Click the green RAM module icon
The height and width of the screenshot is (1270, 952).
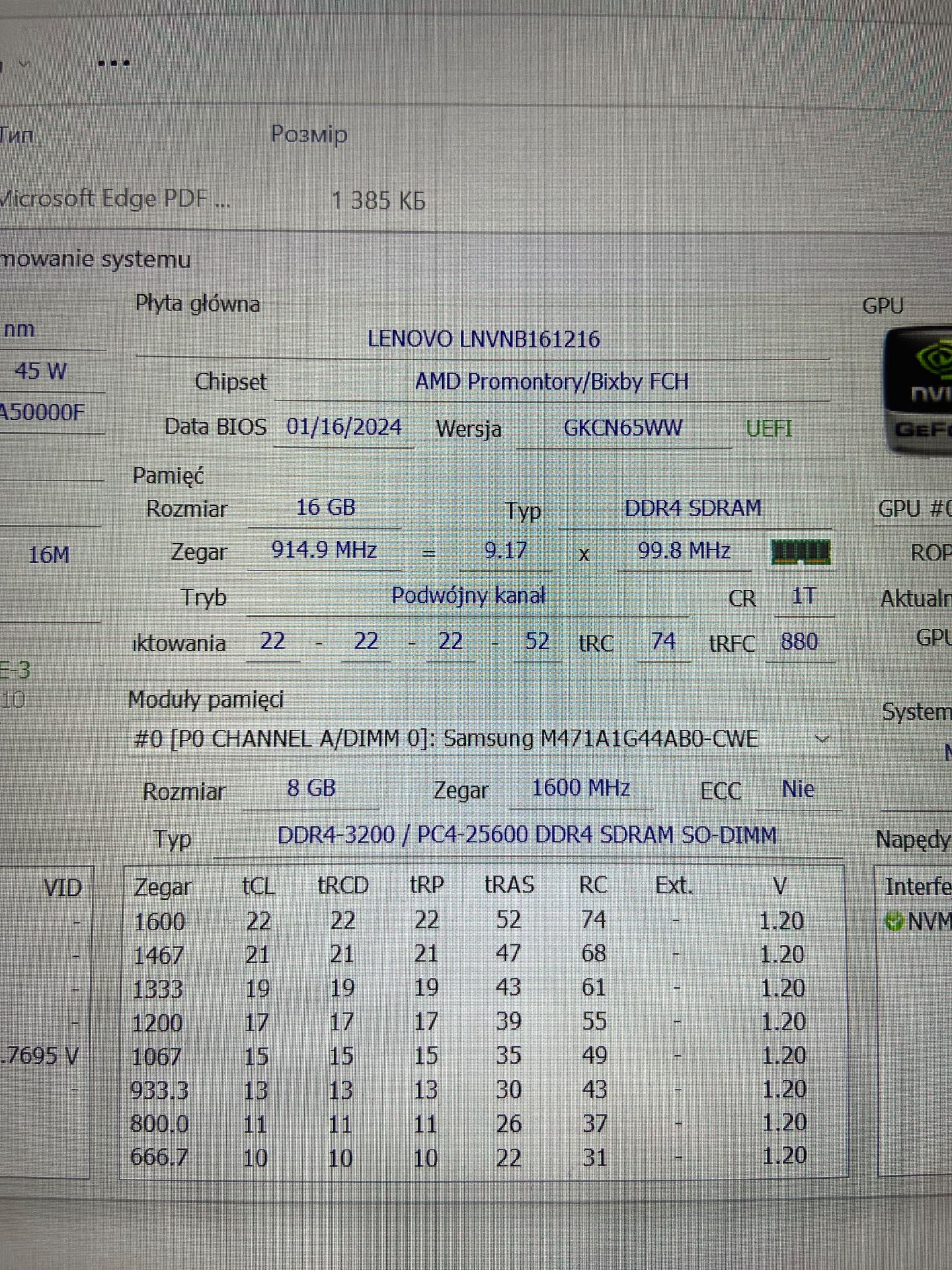tap(801, 552)
